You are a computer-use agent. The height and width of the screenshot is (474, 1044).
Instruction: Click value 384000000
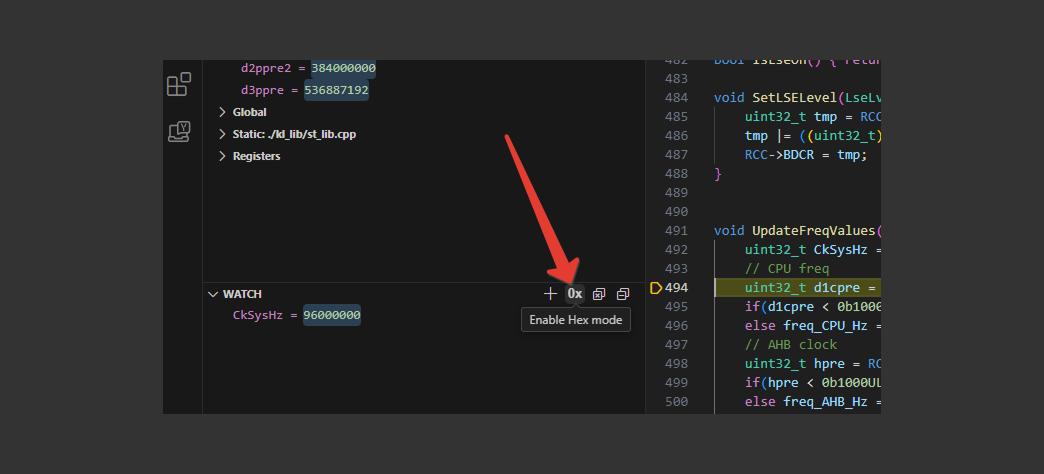click(344, 68)
